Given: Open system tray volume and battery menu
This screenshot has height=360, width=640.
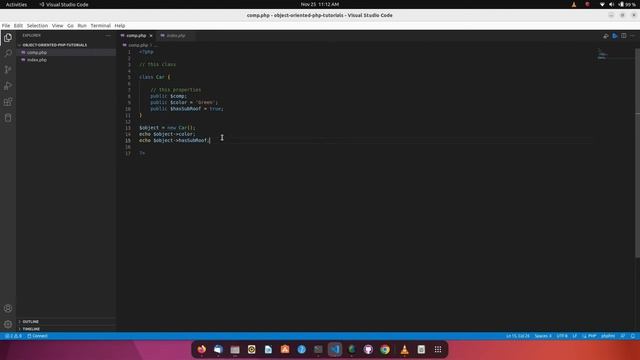Looking at the screenshot, I should coord(618,4).
